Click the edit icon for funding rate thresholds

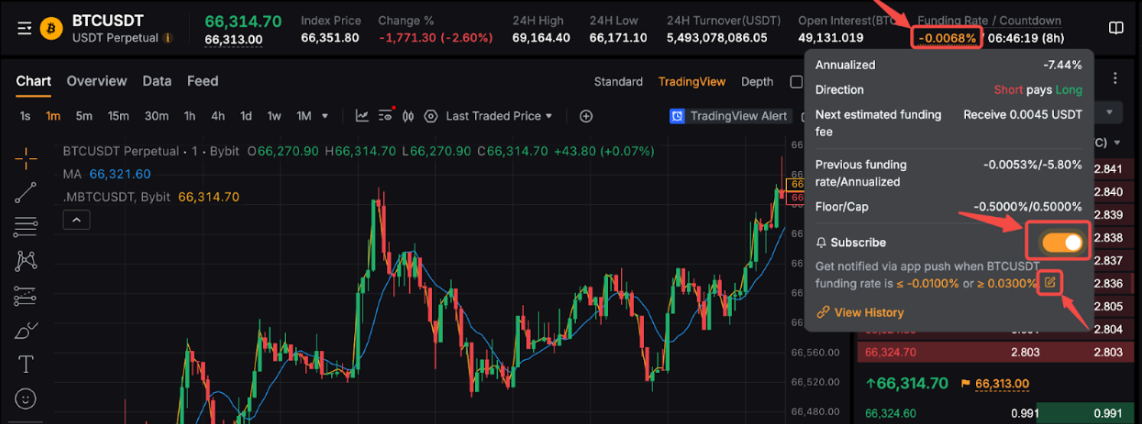tap(1050, 283)
